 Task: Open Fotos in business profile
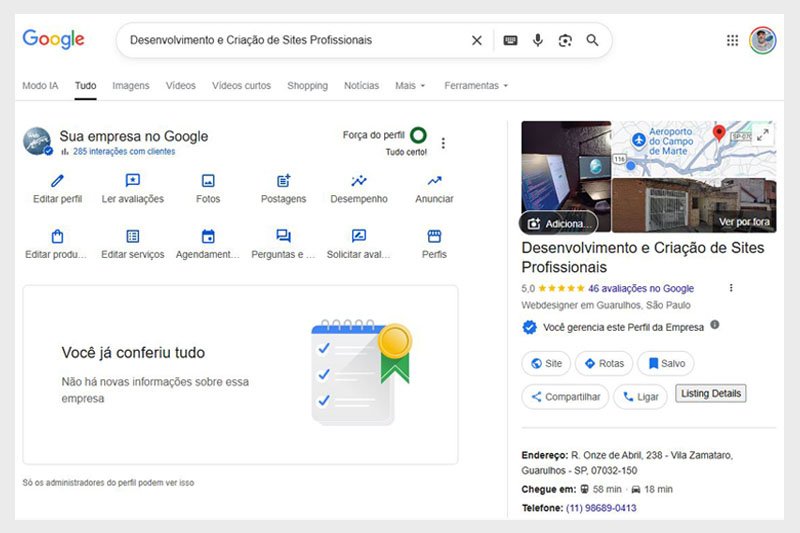pyautogui.click(x=208, y=189)
